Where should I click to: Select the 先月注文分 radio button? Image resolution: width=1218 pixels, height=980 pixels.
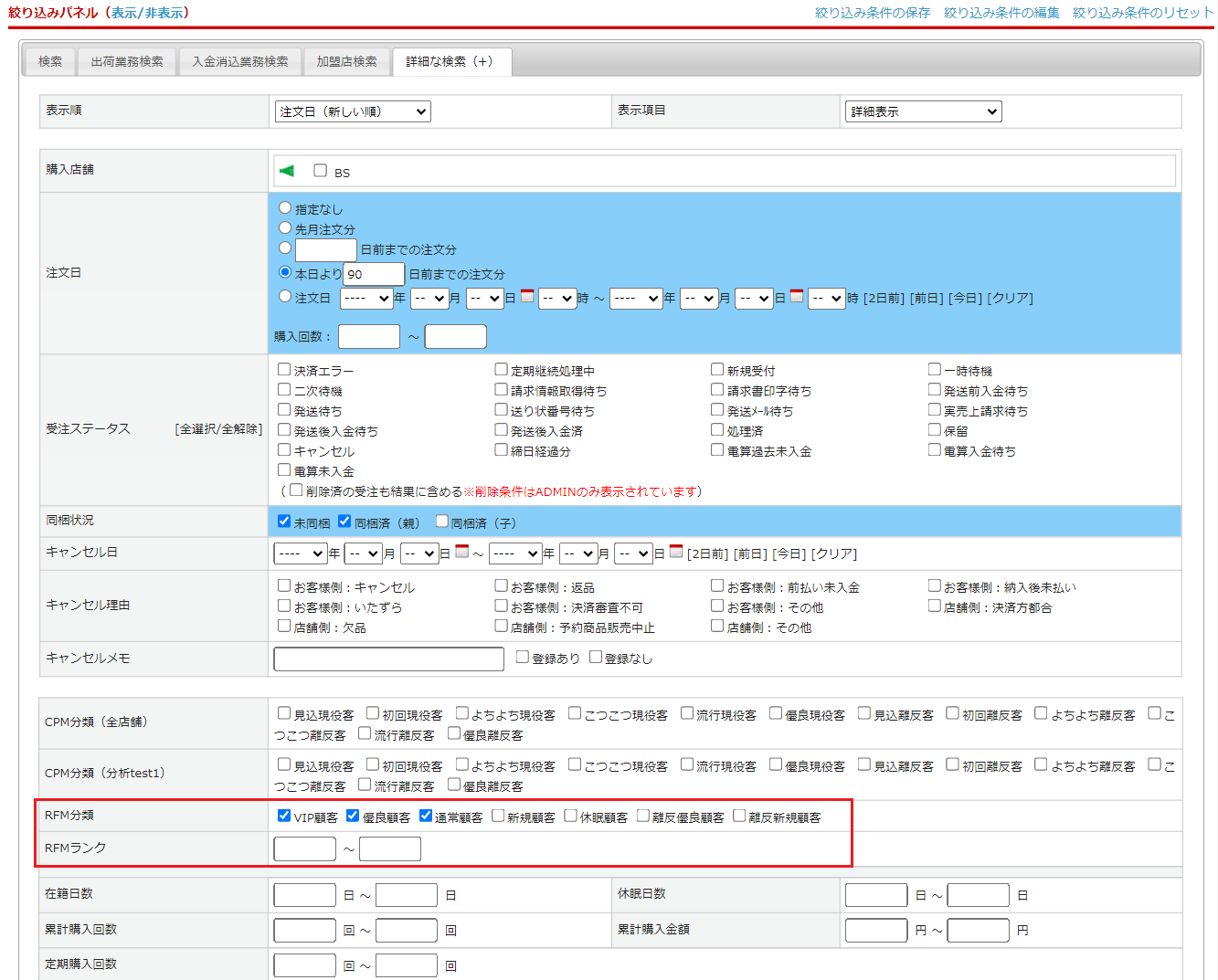(x=285, y=228)
